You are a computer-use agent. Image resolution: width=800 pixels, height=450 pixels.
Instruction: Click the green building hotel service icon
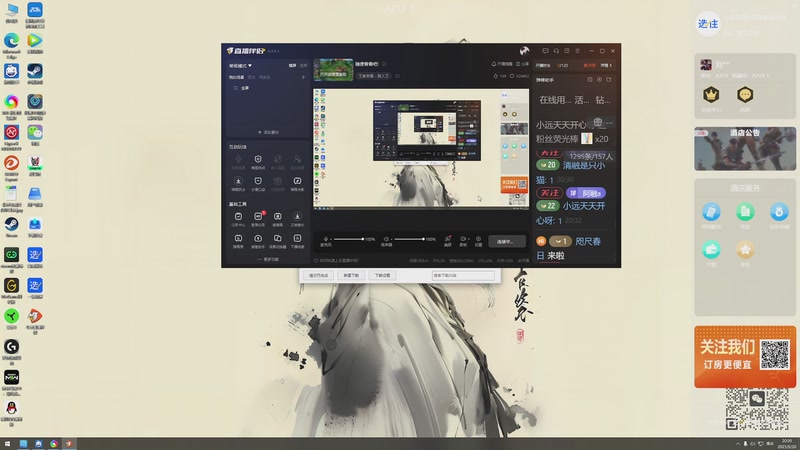pyautogui.click(x=745, y=212)
